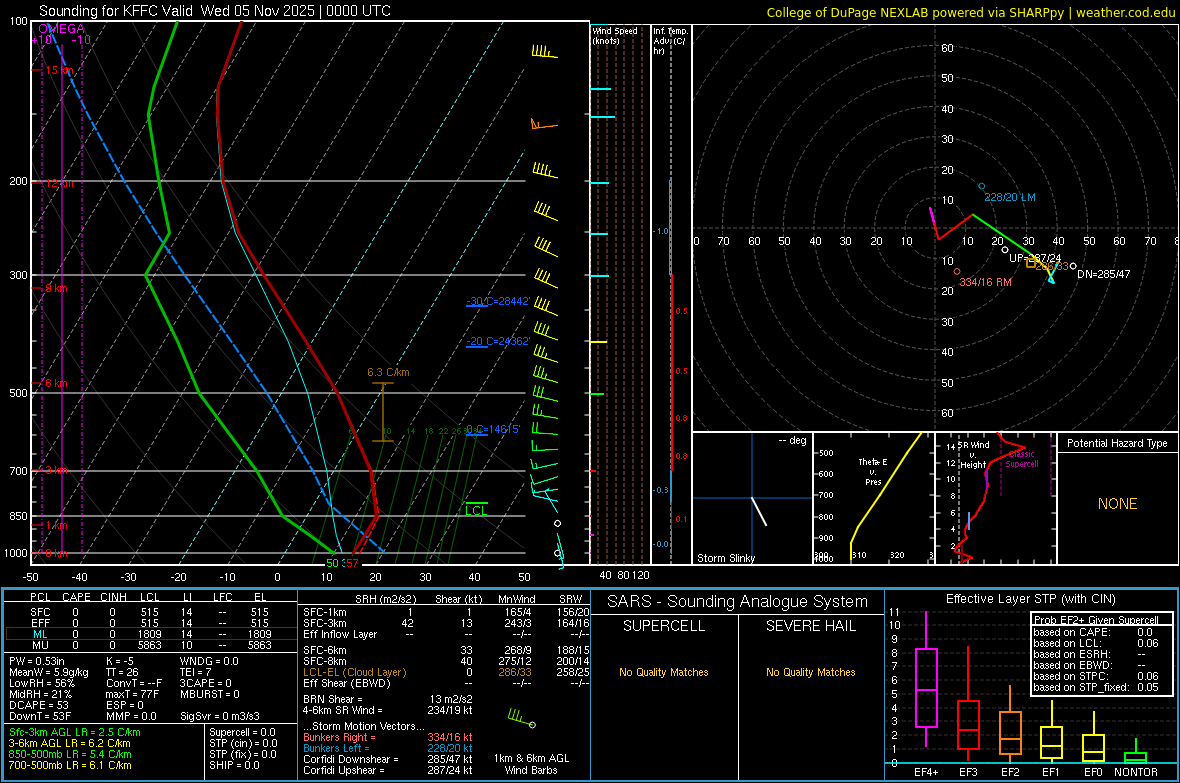Select the 3-6km AGL LR = 6.2 C/km line
The image size is (1180, 783).
coord(69,743)
